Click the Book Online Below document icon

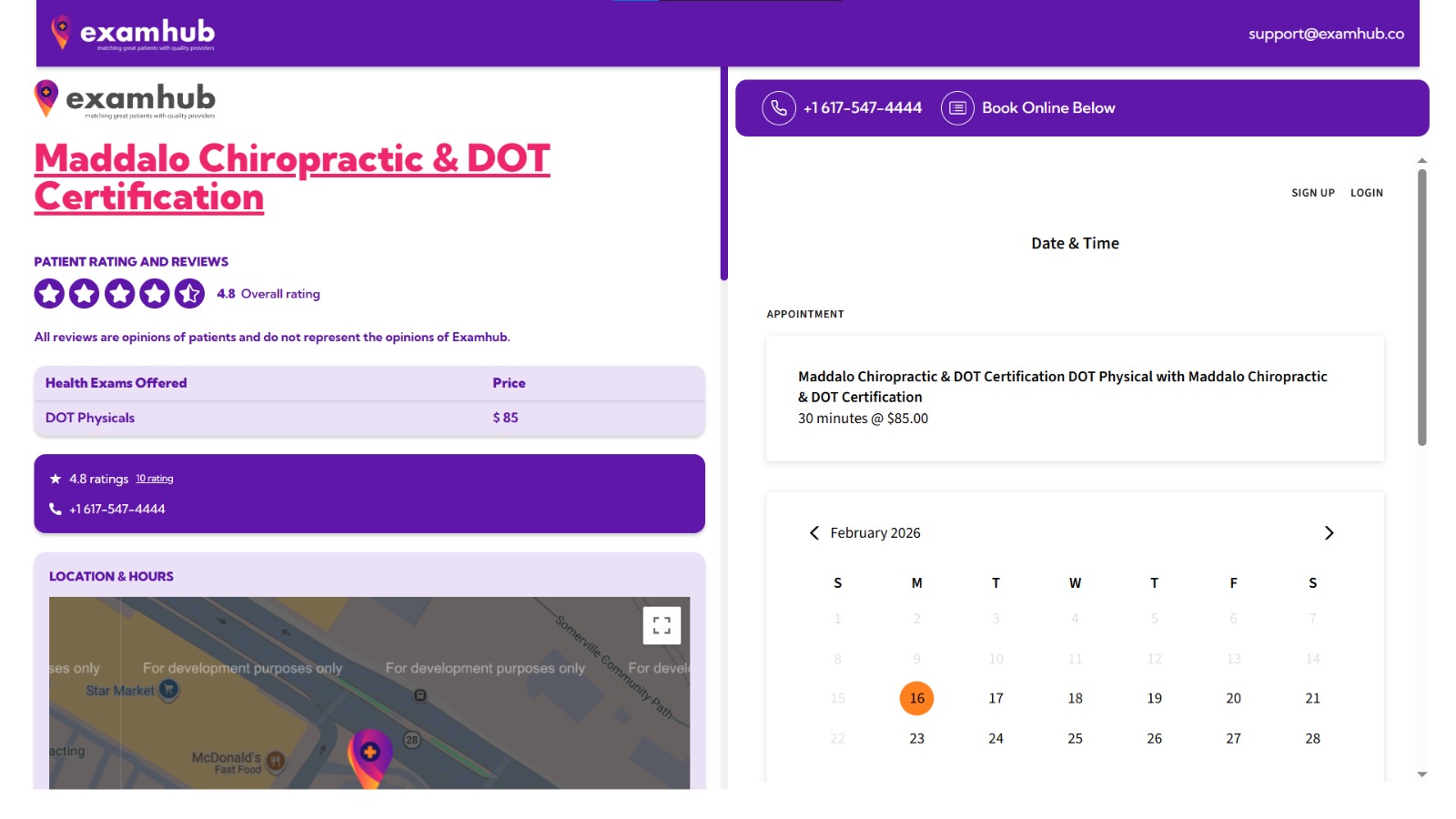coord(956,107)
